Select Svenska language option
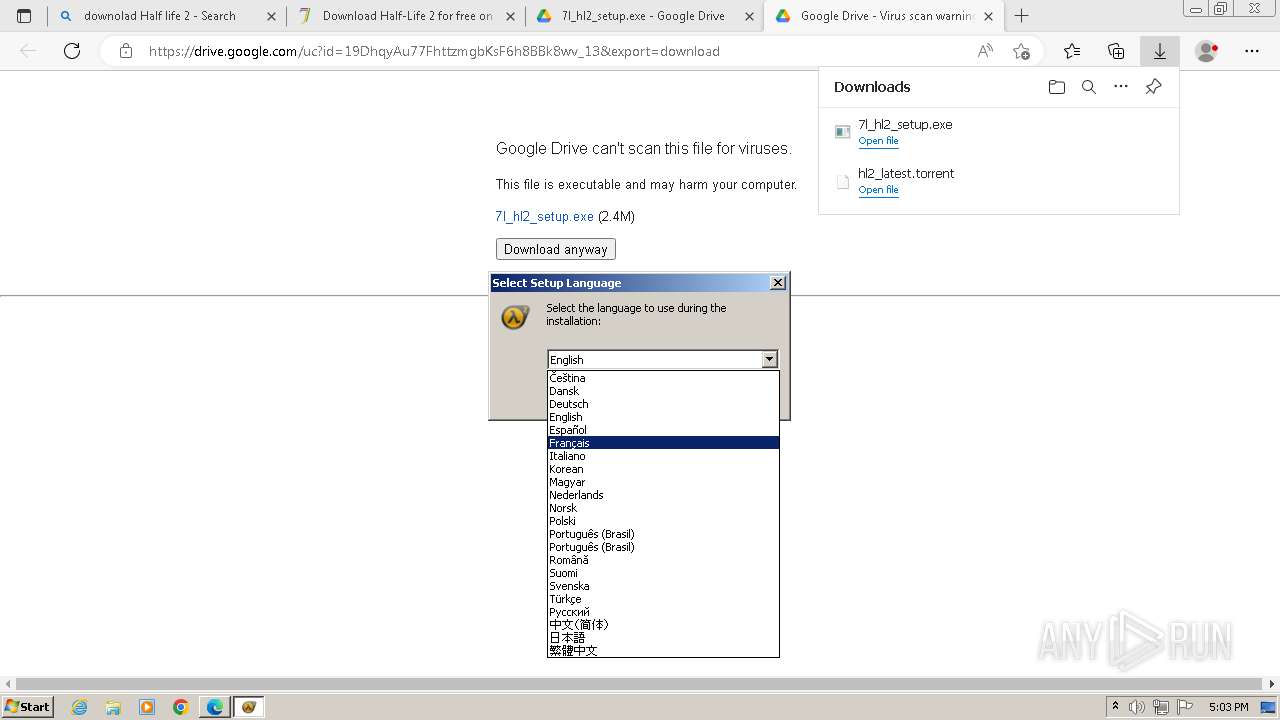 click(663, 586)
